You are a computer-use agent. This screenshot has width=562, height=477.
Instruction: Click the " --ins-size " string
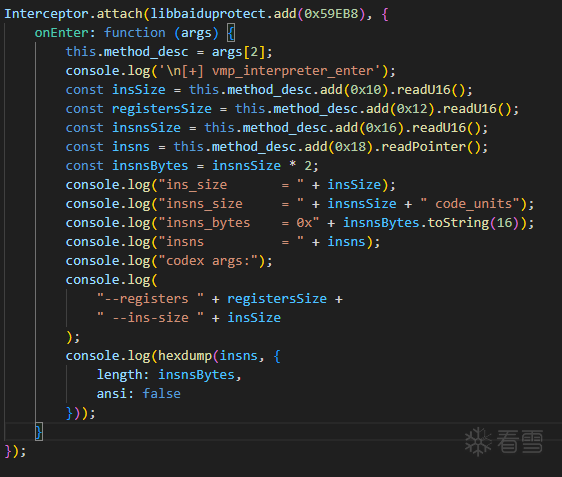[150, 318]
